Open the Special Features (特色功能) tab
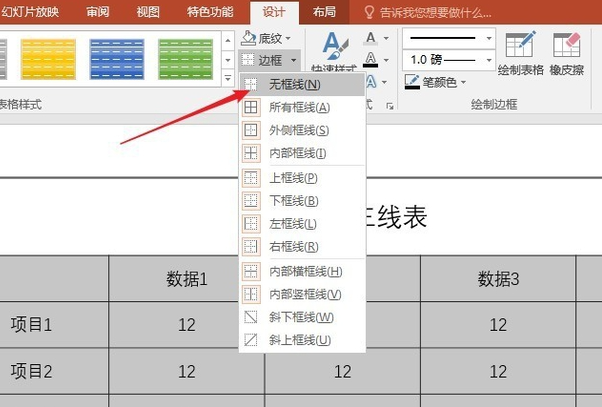This screenshot has width=602, height=407. click(210, 12)
